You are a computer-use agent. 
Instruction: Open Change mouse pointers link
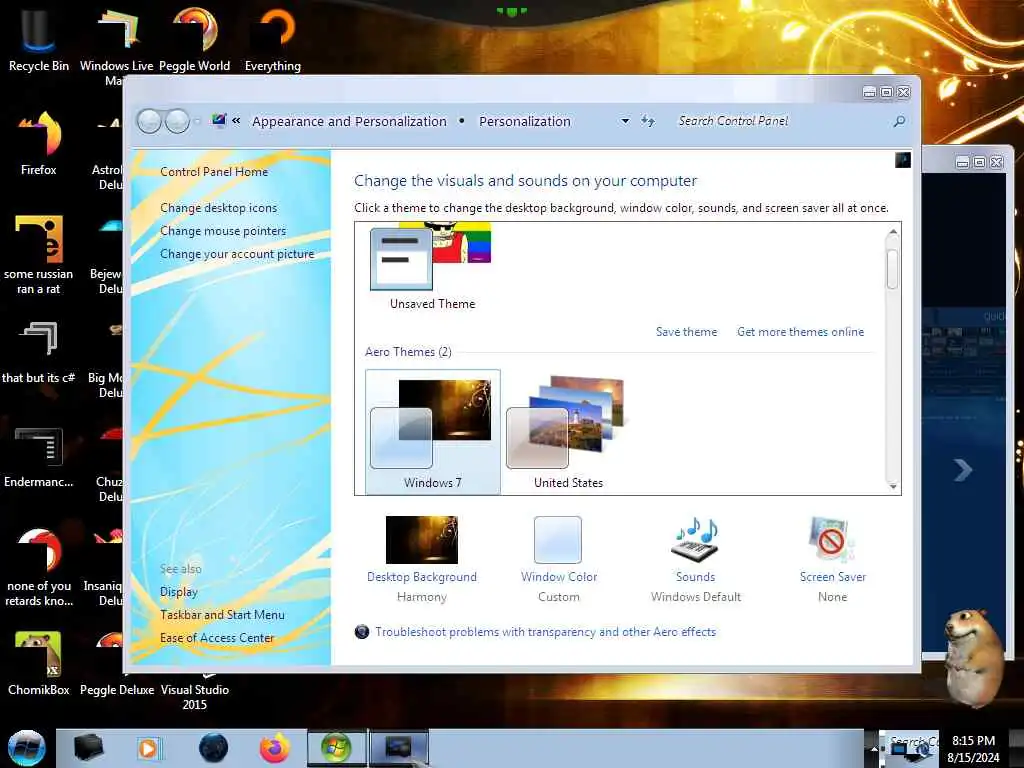point(223,231)
